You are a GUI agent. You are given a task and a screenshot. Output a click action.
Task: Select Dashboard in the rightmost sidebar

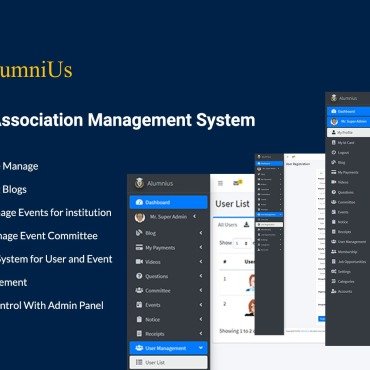[x=348, y=111]
